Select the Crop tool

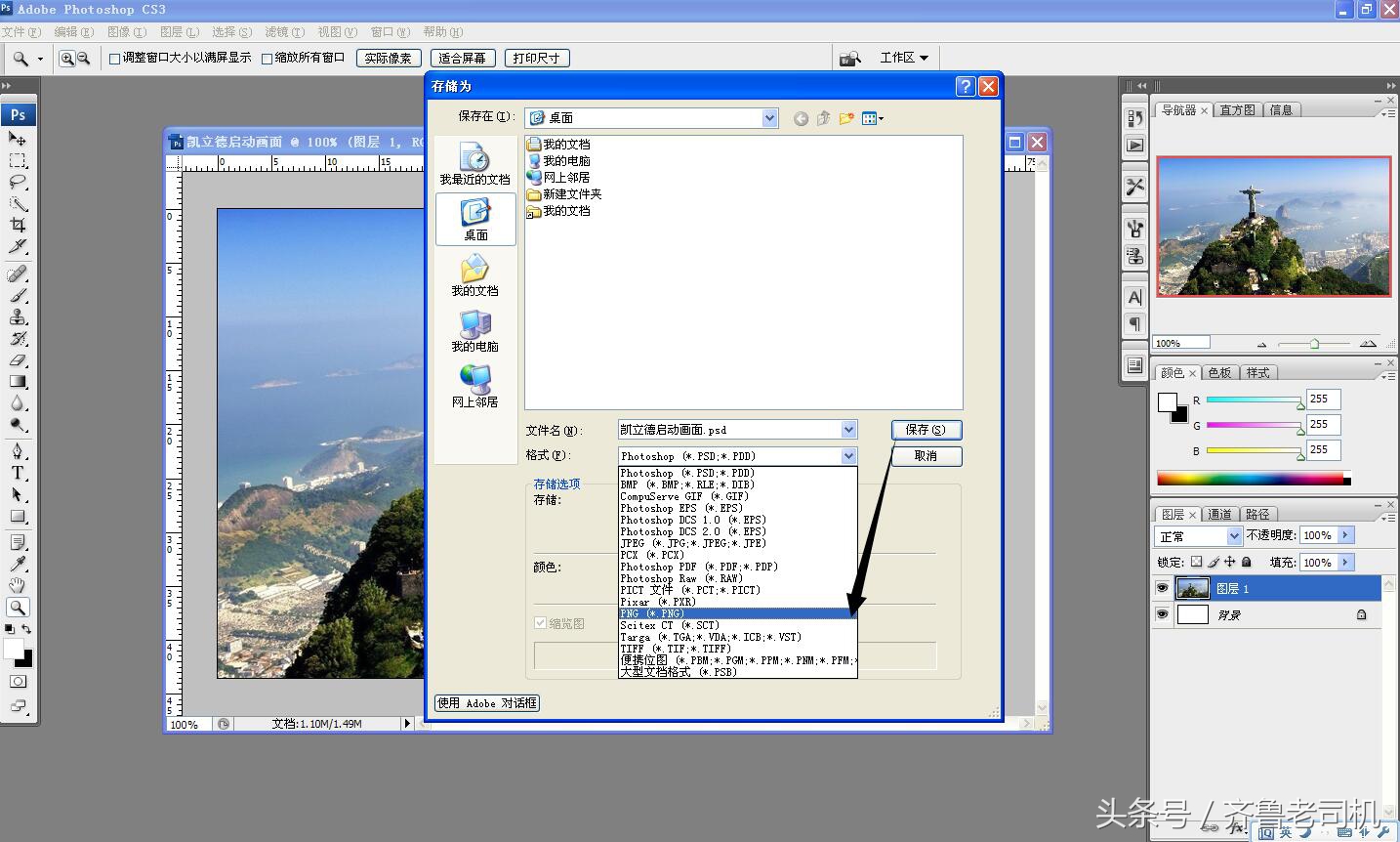tap(18, 225)
